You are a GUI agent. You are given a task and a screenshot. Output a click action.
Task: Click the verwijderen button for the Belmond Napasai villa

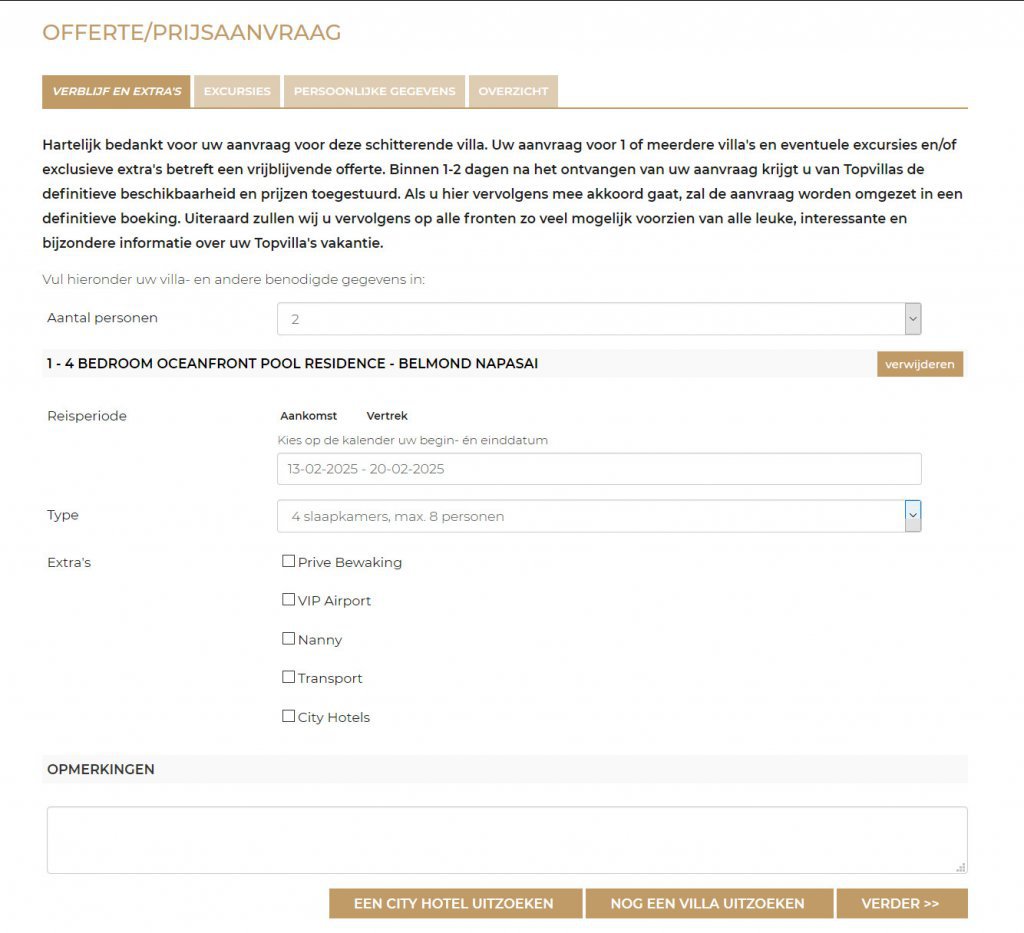920,364
